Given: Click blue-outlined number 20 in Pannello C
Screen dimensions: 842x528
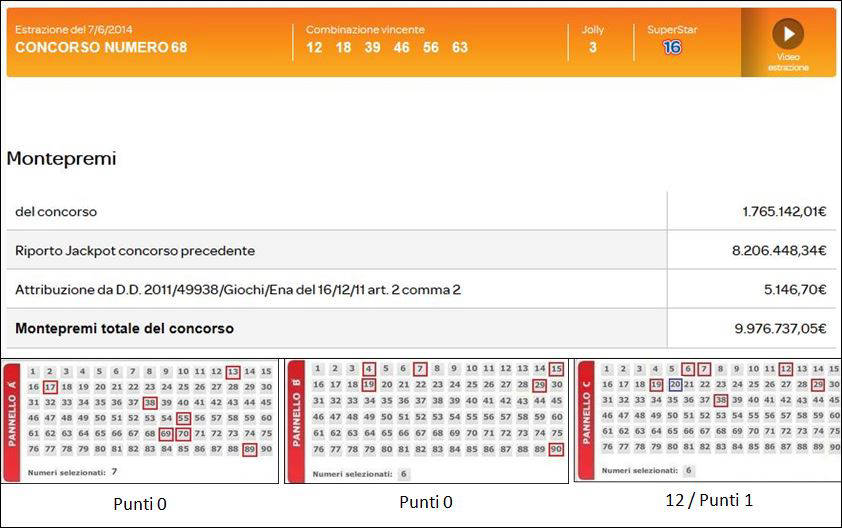Looking at the screenshot, I should (x=675, y=384).
